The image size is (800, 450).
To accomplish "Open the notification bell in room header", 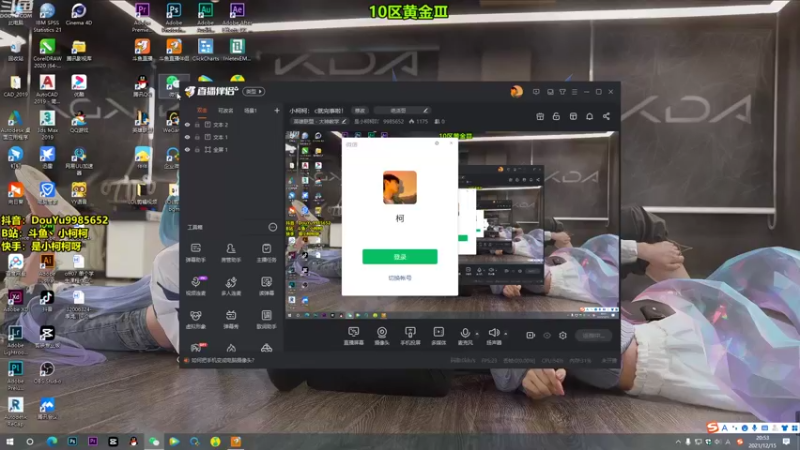I will pos(589,116).
